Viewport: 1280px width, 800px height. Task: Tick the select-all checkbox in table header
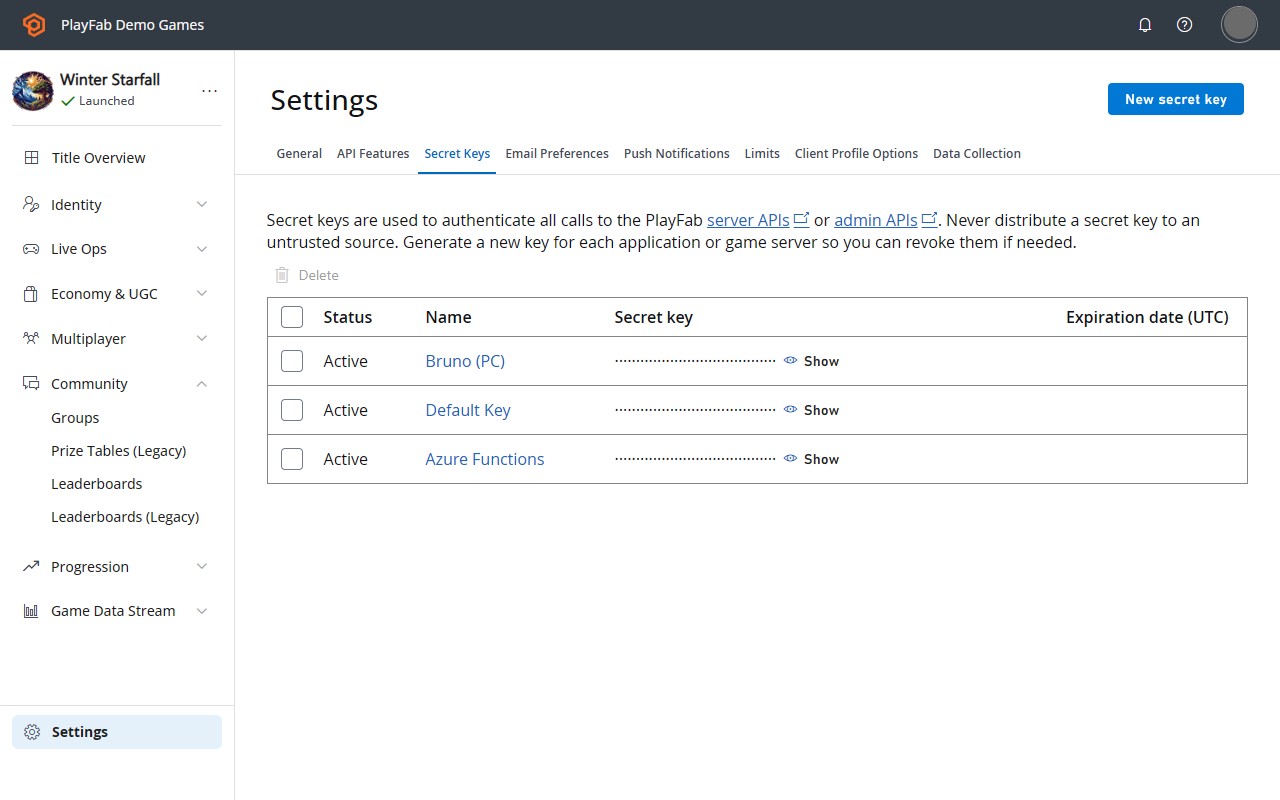(292, 317)
